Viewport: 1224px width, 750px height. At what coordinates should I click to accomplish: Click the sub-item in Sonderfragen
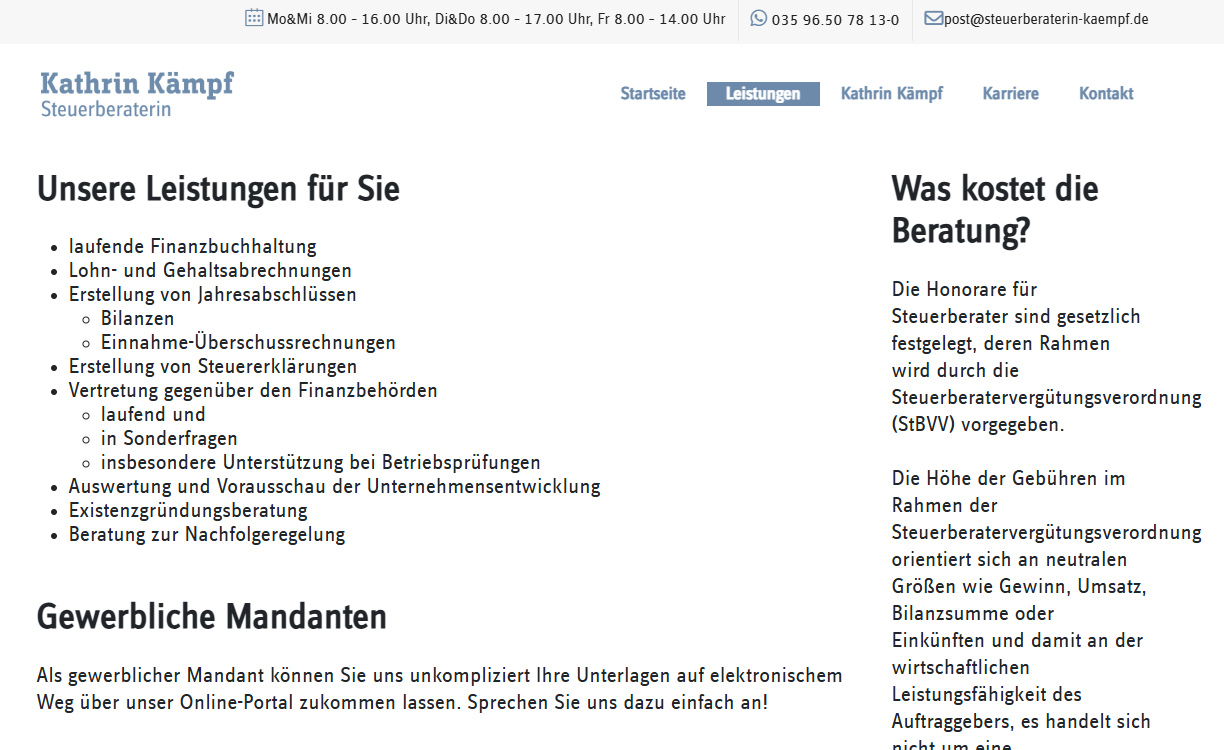pyautogui.click(x=169, y=438)
